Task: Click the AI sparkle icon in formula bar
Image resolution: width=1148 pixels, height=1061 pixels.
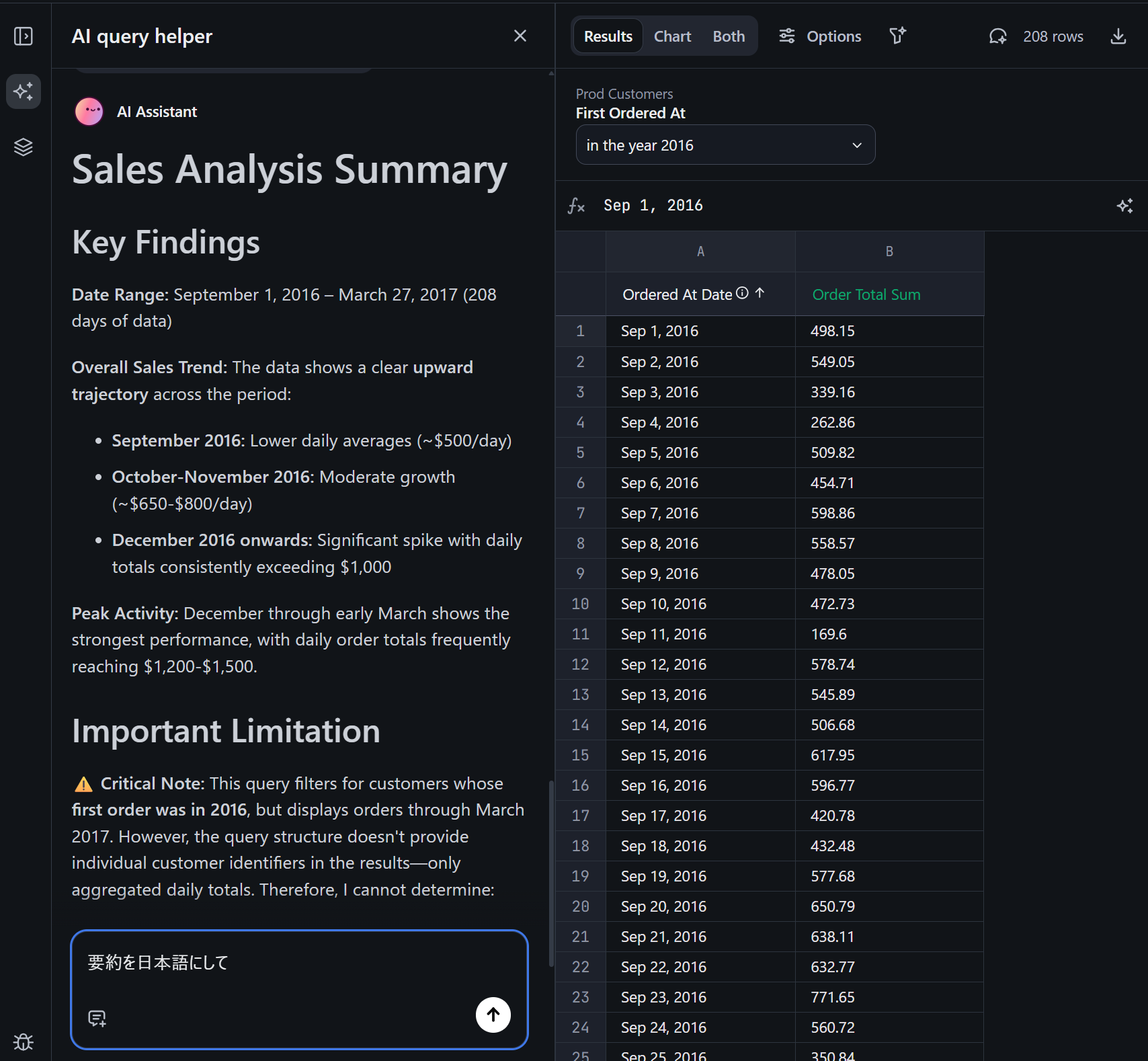Action: tap(1124, 206)
